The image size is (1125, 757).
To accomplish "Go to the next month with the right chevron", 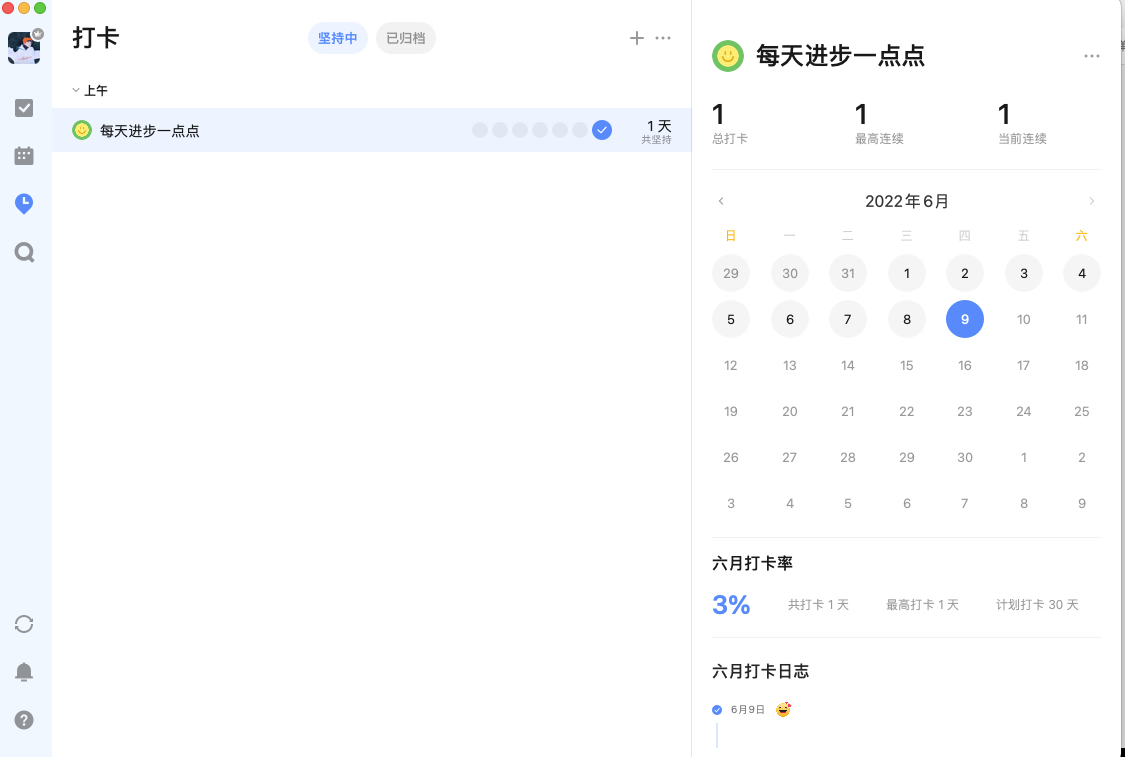I will click(1092, 201).
